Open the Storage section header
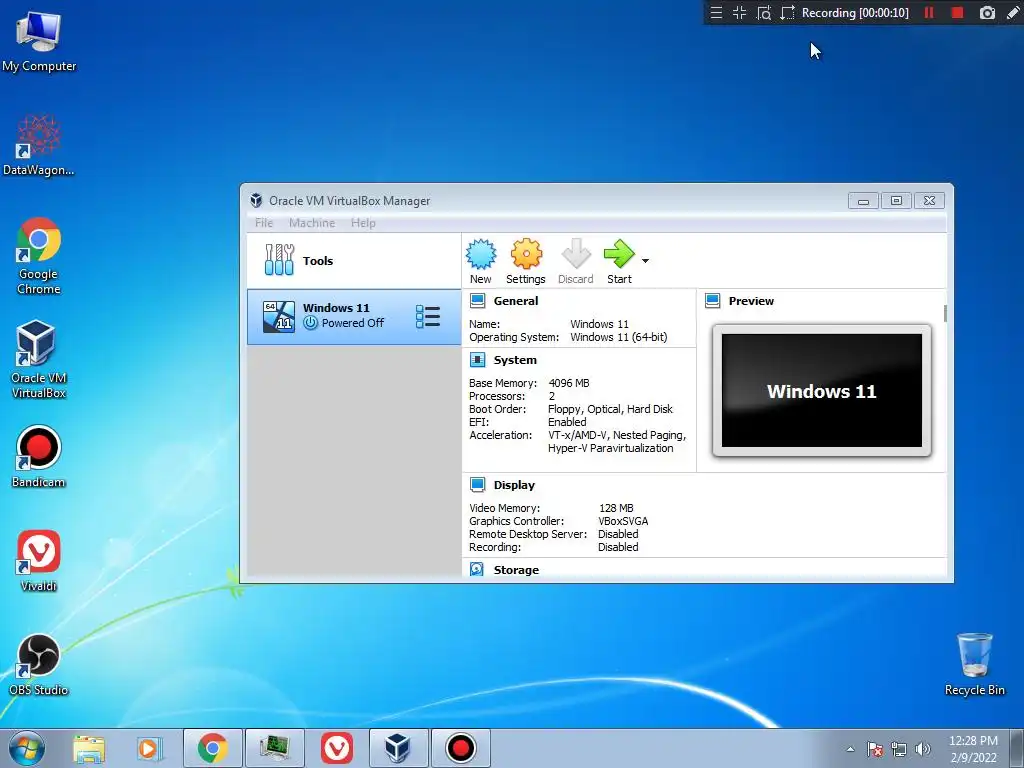Image resolution: width=1024 pixels, height=768 pixels. click(516, 569)
